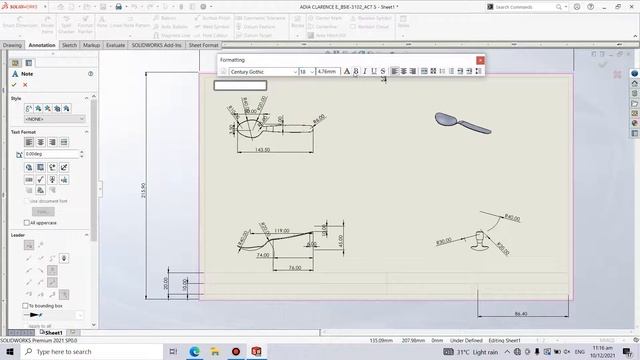Screen dimensions: 640x360
Task: Switch to Evaluate tab
Action: (x=116, y=45)
